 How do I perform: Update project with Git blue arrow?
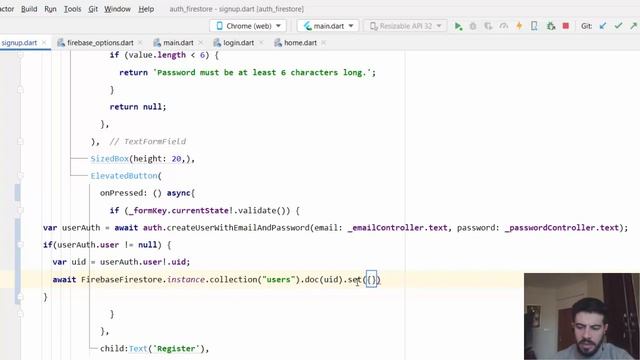pos(603,26)
